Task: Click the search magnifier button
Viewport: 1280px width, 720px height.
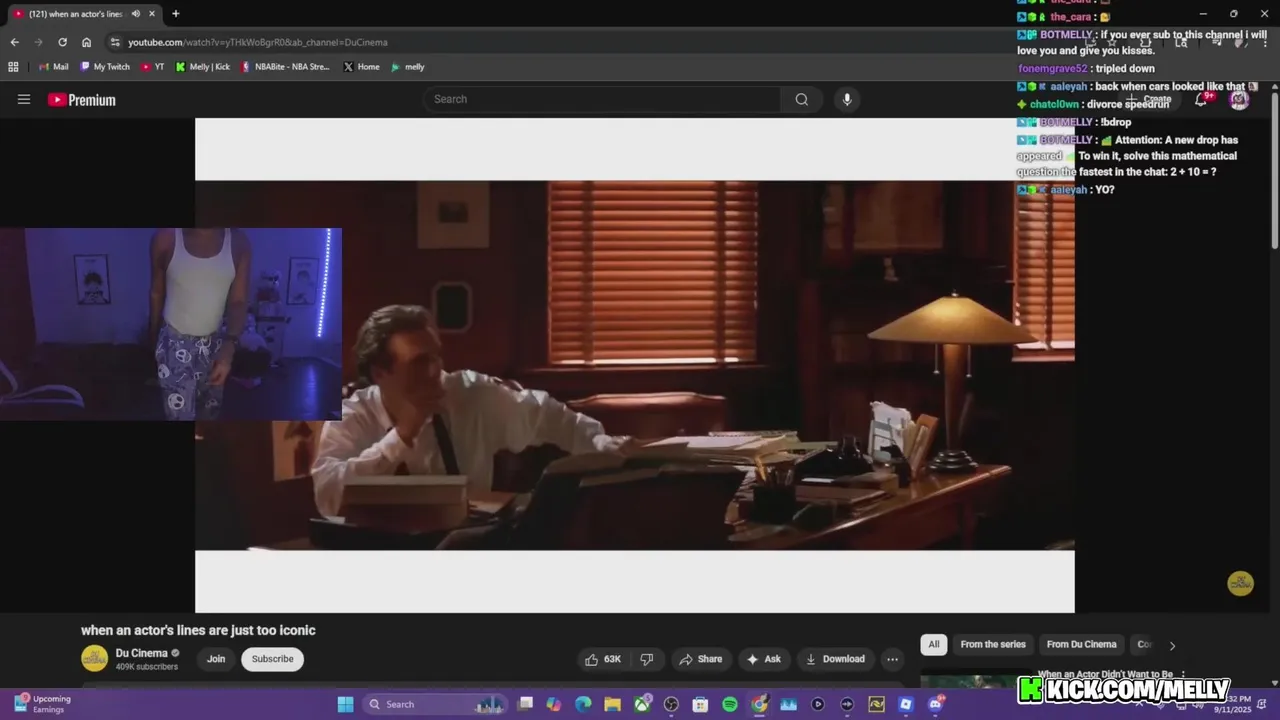Action: click(801, 99)
